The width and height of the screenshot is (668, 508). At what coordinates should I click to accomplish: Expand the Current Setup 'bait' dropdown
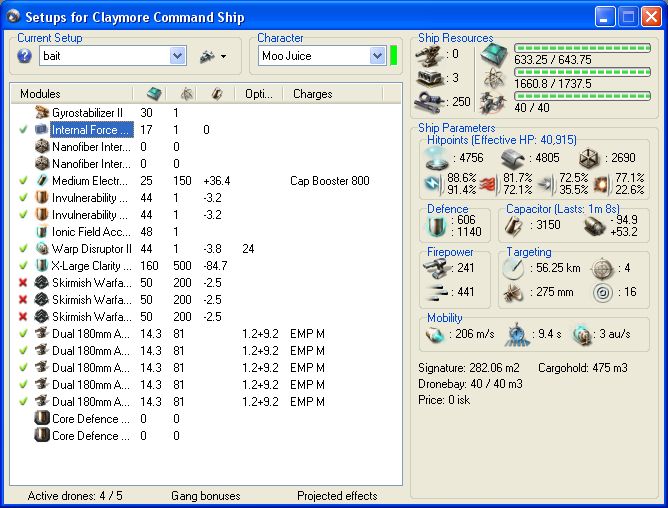click(177, 56)
